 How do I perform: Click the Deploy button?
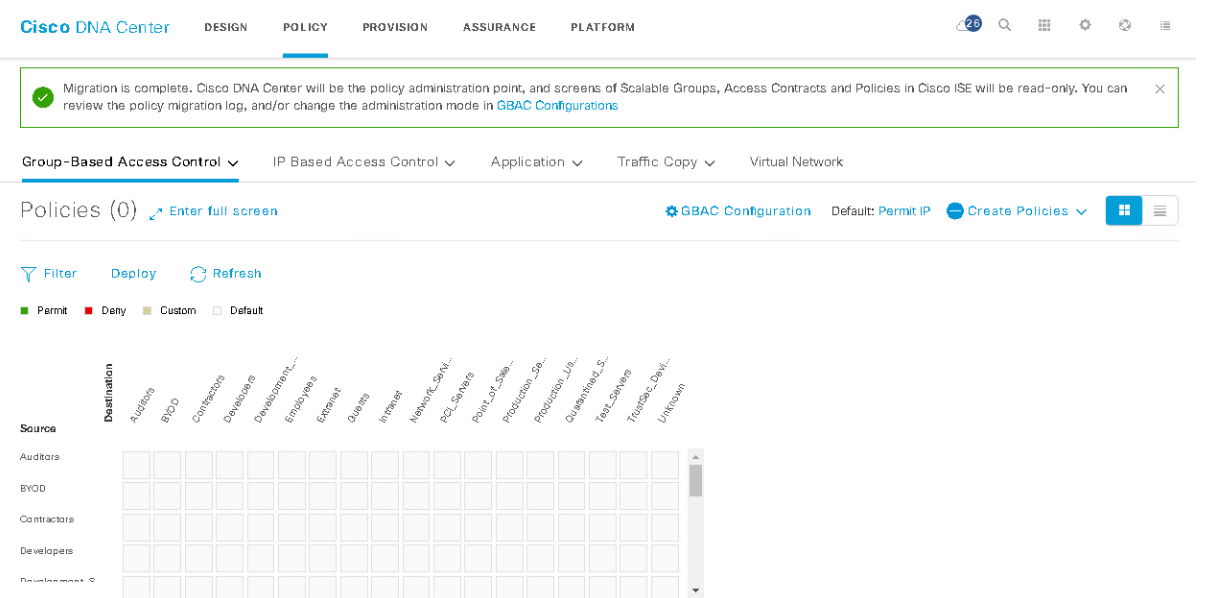133,274
